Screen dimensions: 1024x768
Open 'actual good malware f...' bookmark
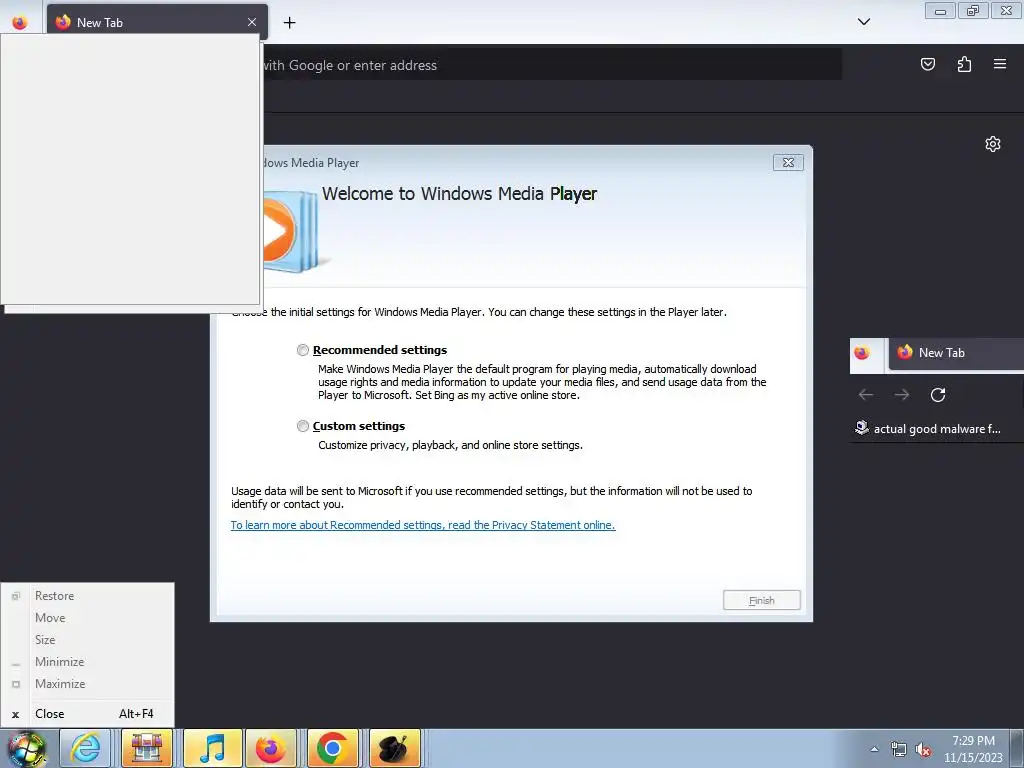tap(927, 428)
